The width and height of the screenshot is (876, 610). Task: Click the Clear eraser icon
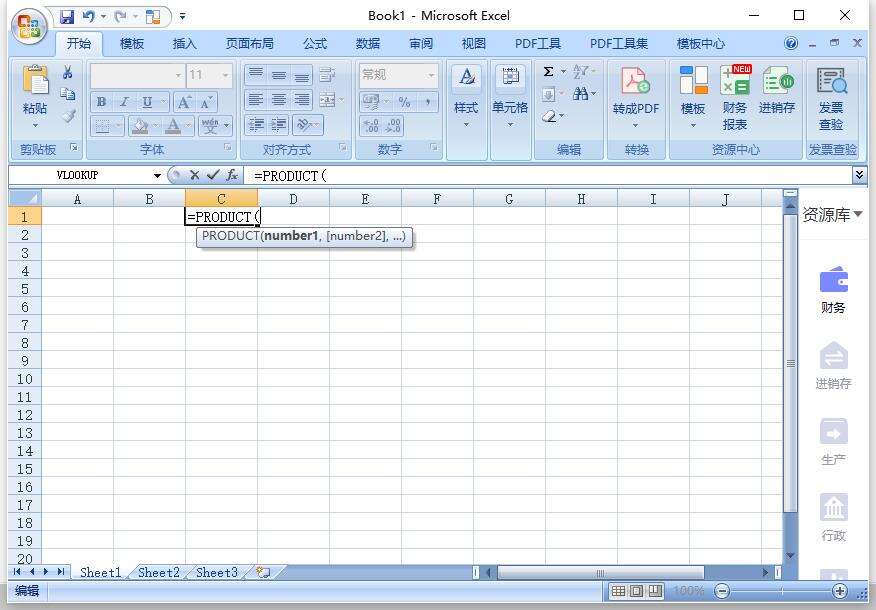(550, 116)
